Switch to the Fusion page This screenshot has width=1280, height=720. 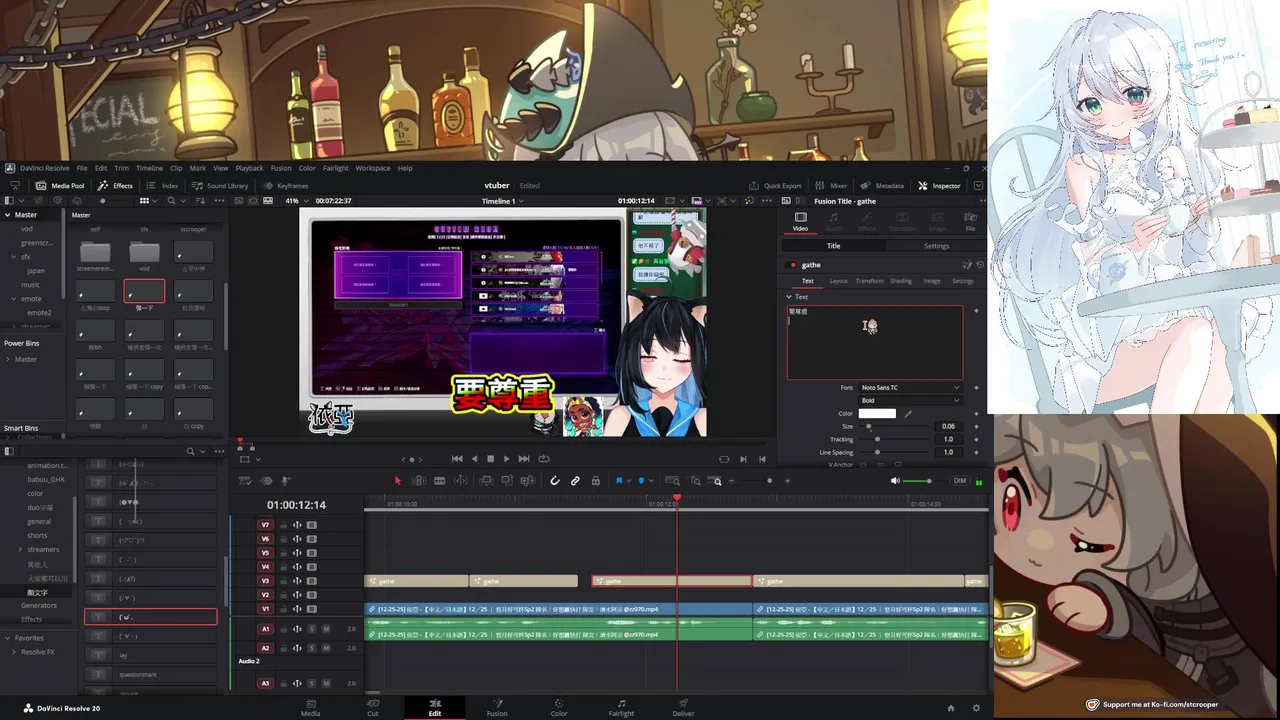pos(497,708)
